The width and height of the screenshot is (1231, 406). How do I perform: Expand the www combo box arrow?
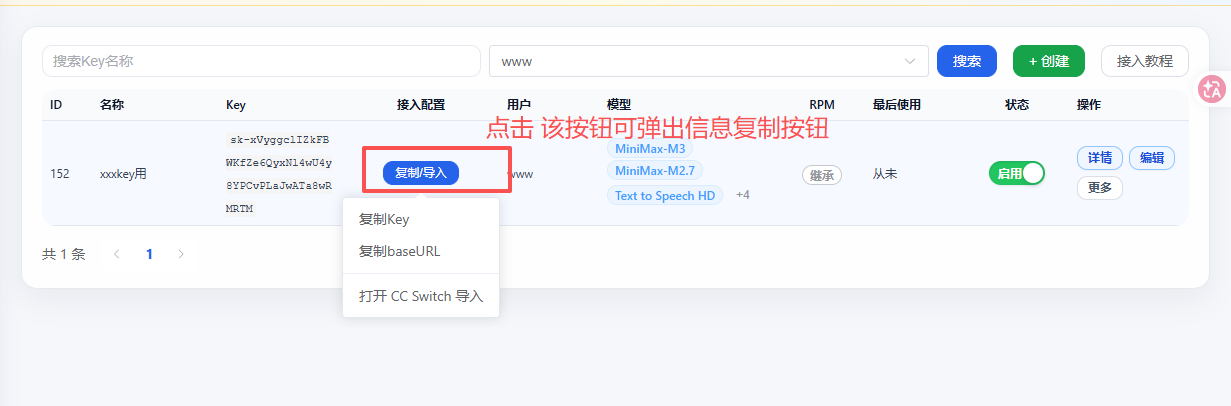click(910, 61)
